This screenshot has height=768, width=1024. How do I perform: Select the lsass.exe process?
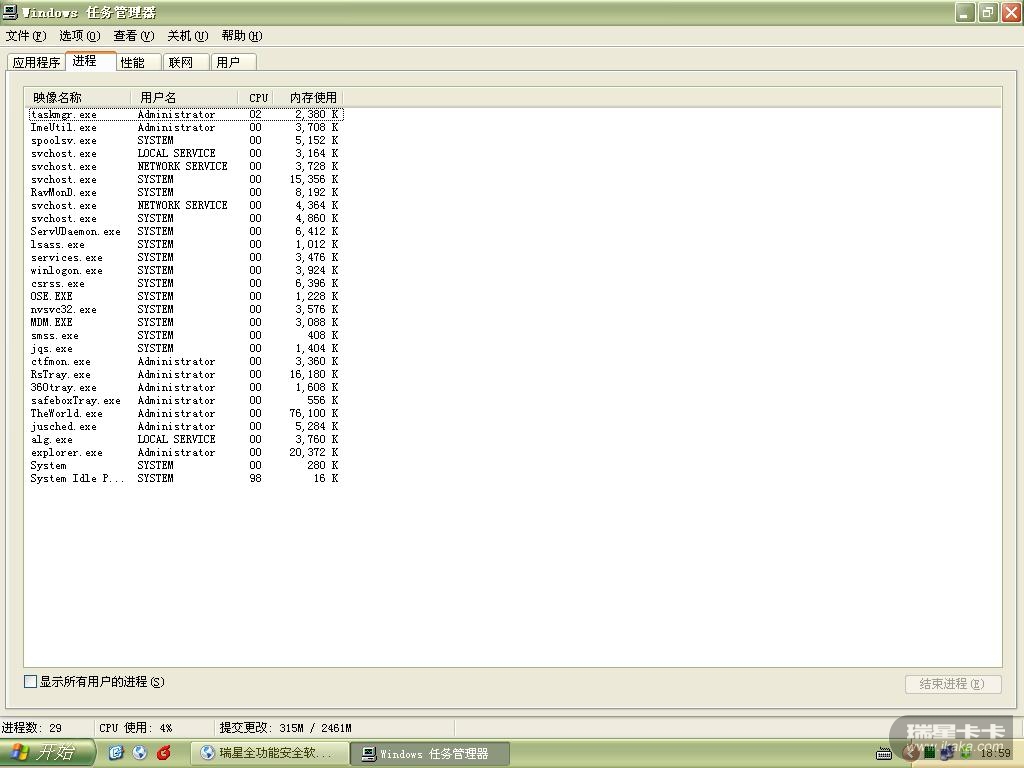(x=186, y=244)
